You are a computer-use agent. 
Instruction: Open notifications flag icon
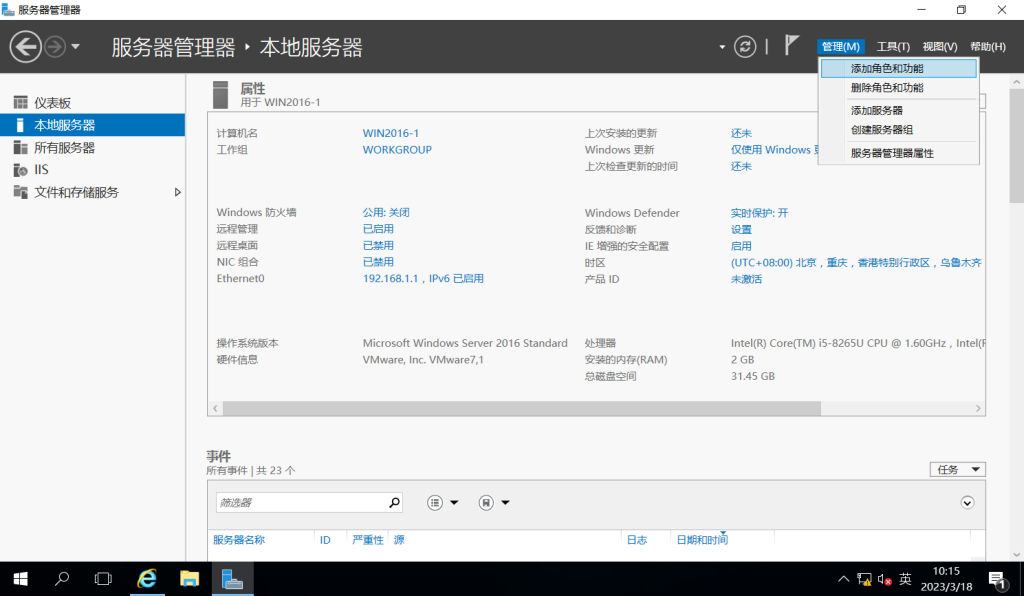click(x=791, y=45)
